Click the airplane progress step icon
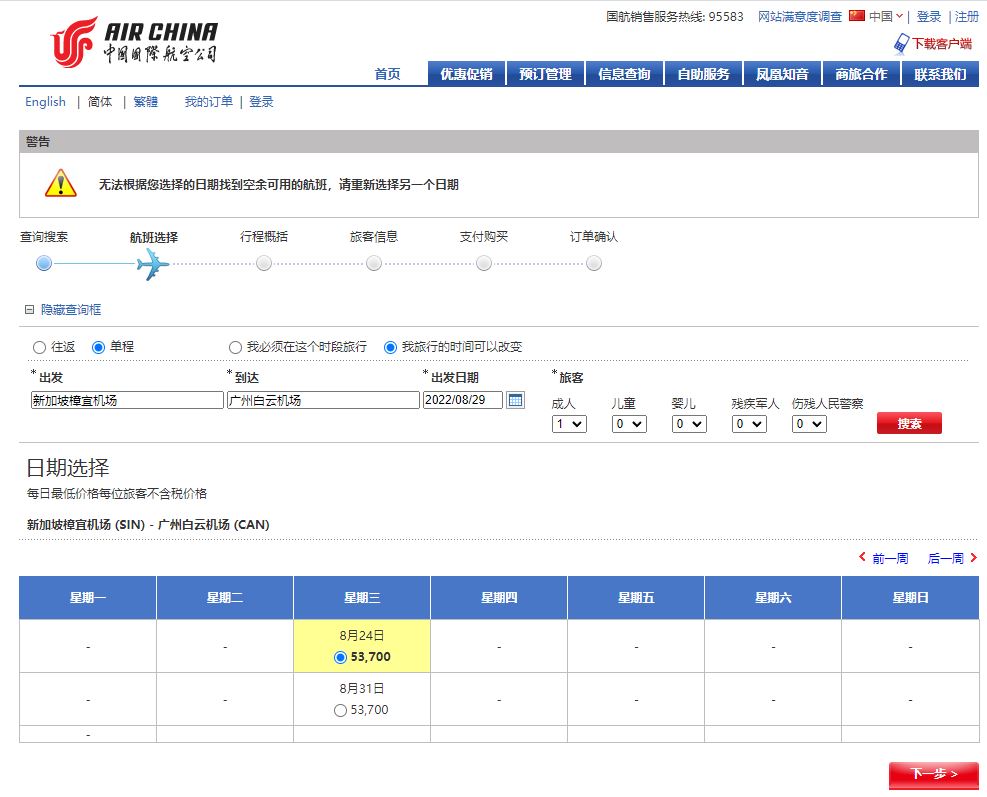Screen dimensions: 987x797 point(153,264)
